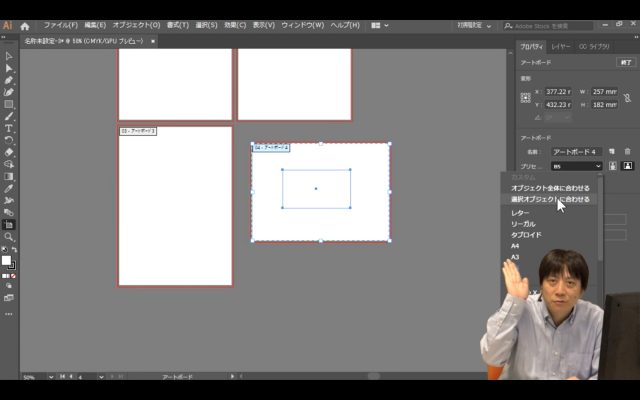Expand the status bar arrow menu

[232, 376]
